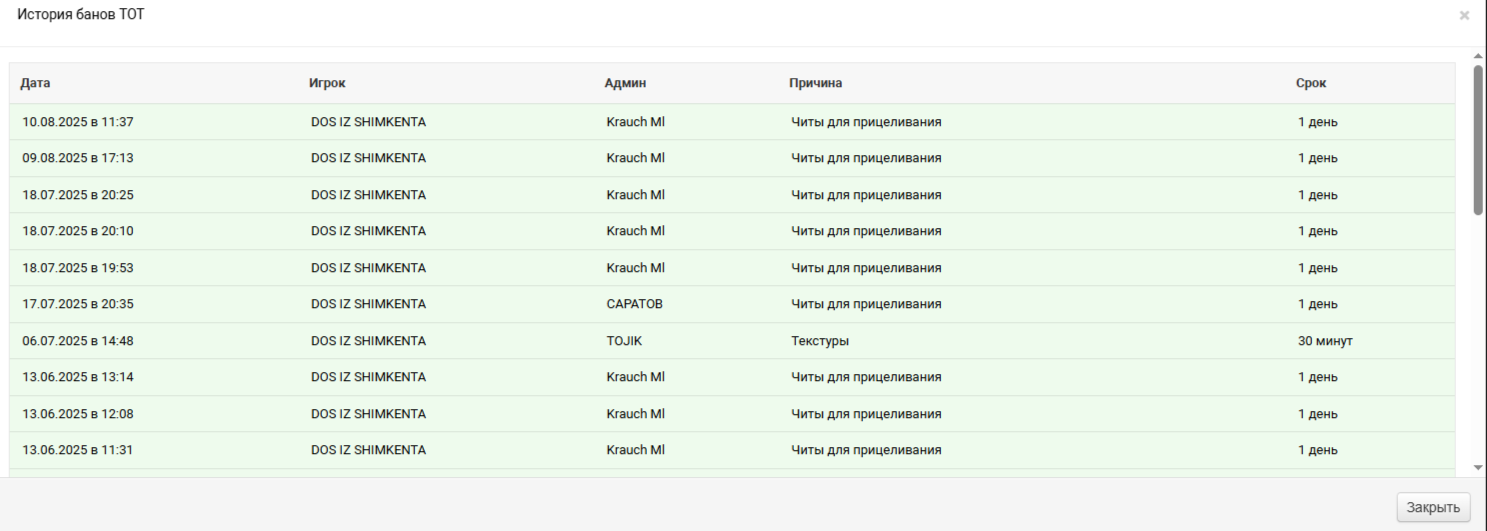
Task: Select the row dated 10.08.2025 в 11:37
Action: 732,122
